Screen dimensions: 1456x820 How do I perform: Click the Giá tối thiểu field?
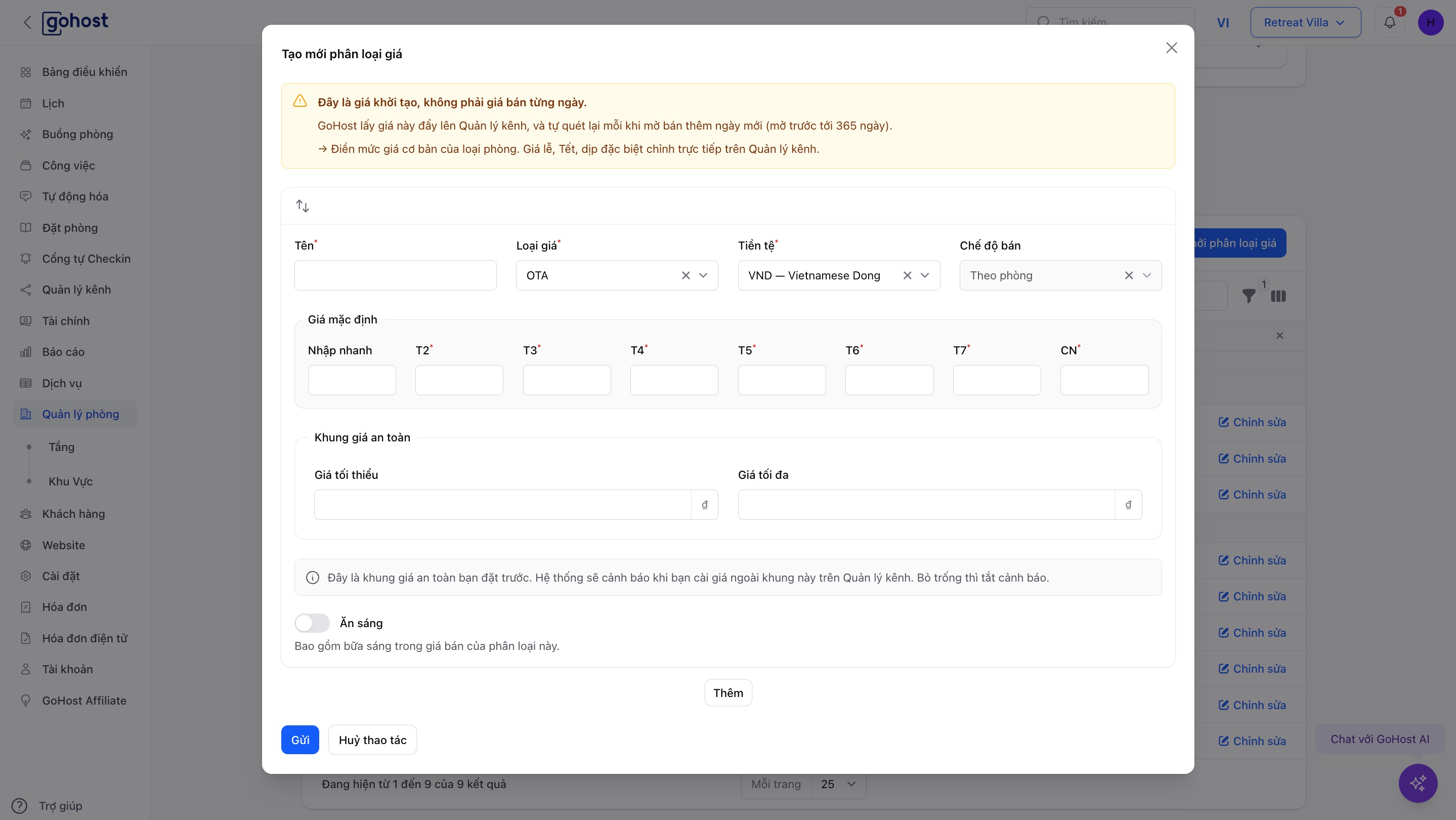(502, 505)
